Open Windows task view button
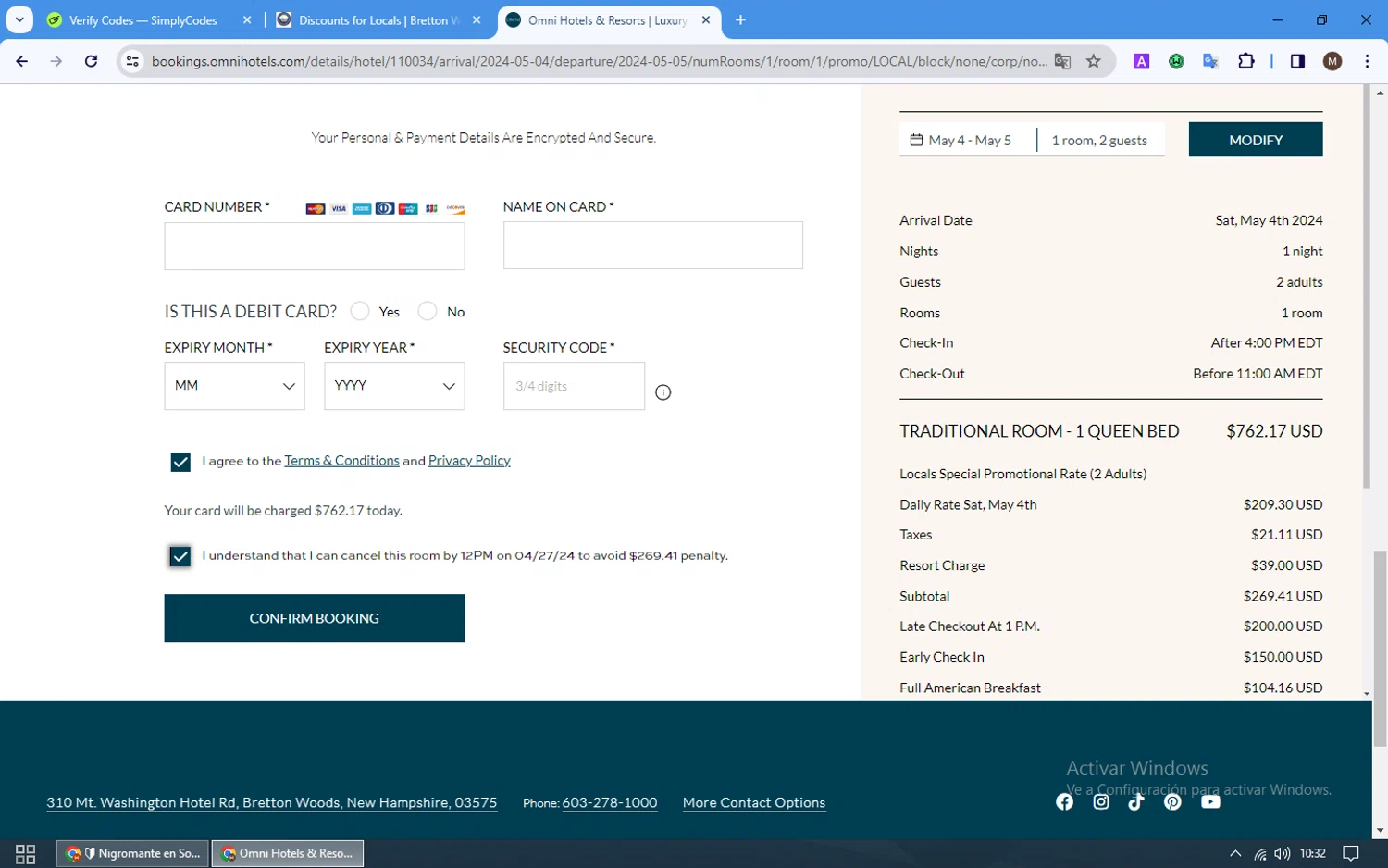Image resolution: width=1388 pixels, height=868 pixels. 26,853
